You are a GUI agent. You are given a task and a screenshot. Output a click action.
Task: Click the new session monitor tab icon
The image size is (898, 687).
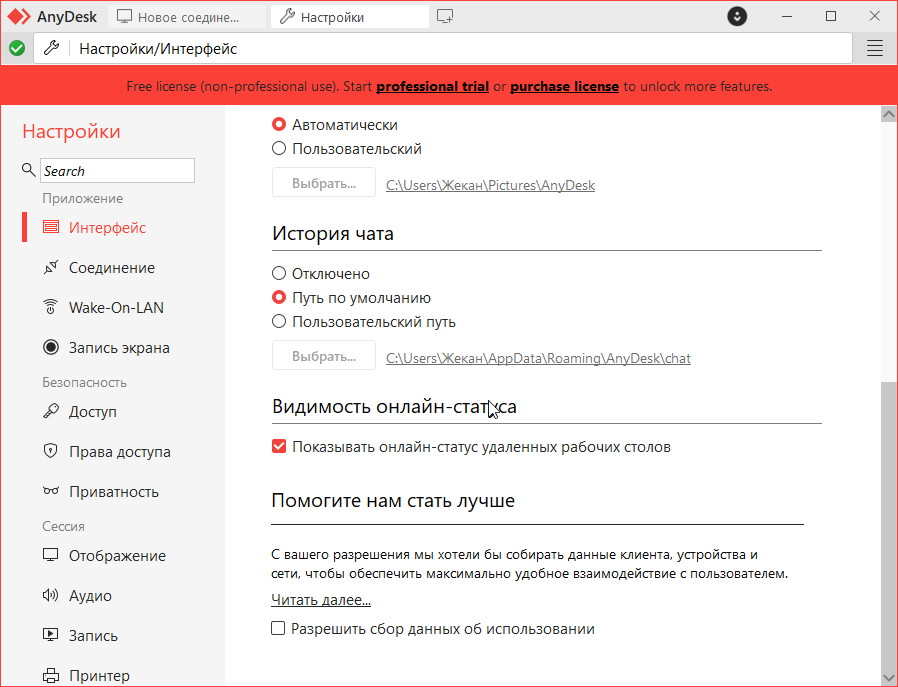445,17
